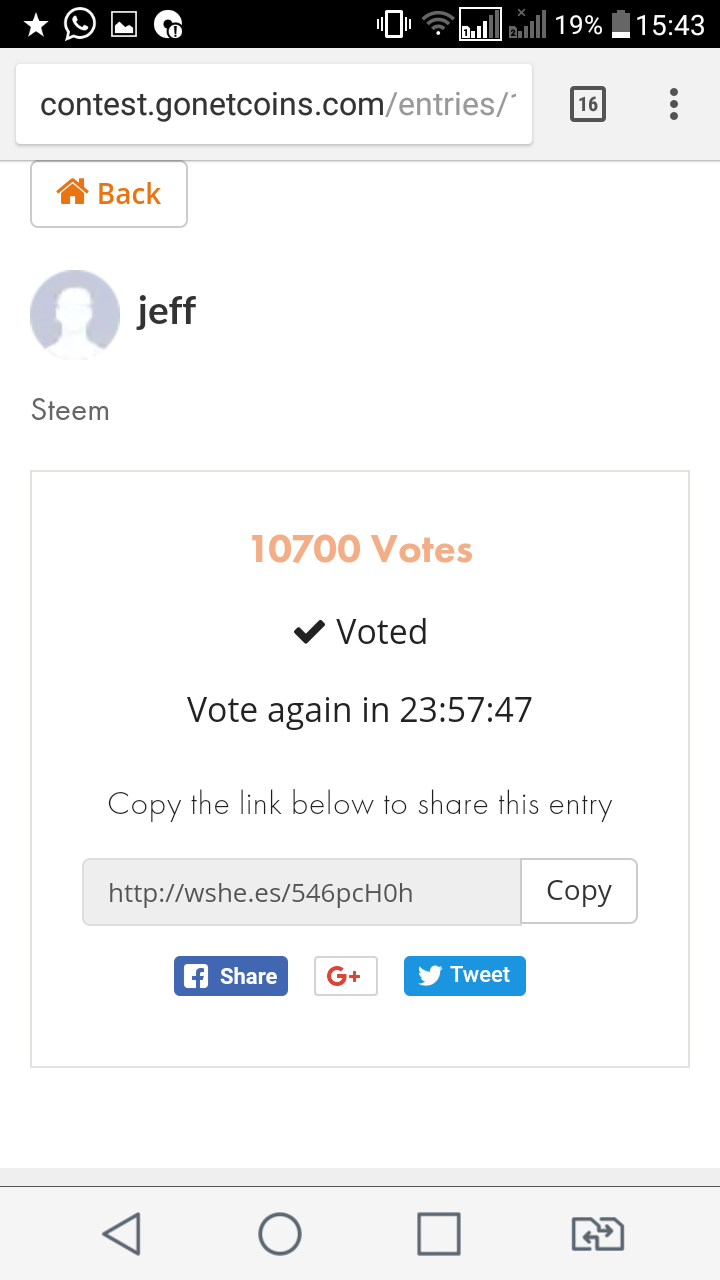Image resolution: width=720 pixels, height=1280 pixels.
Task: Tap the 10700 Votes count
Action: (x=361, y=549)
